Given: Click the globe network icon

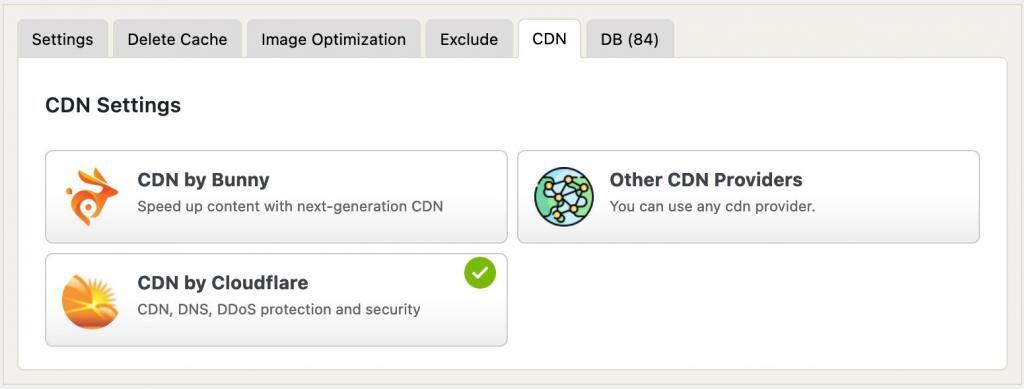Looking at the screenshot, I should tap(564, 196).
